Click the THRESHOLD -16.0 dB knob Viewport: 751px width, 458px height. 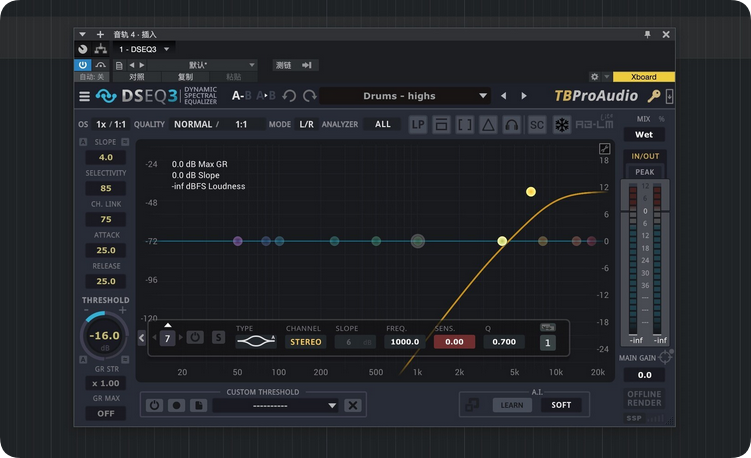point(104,336)
